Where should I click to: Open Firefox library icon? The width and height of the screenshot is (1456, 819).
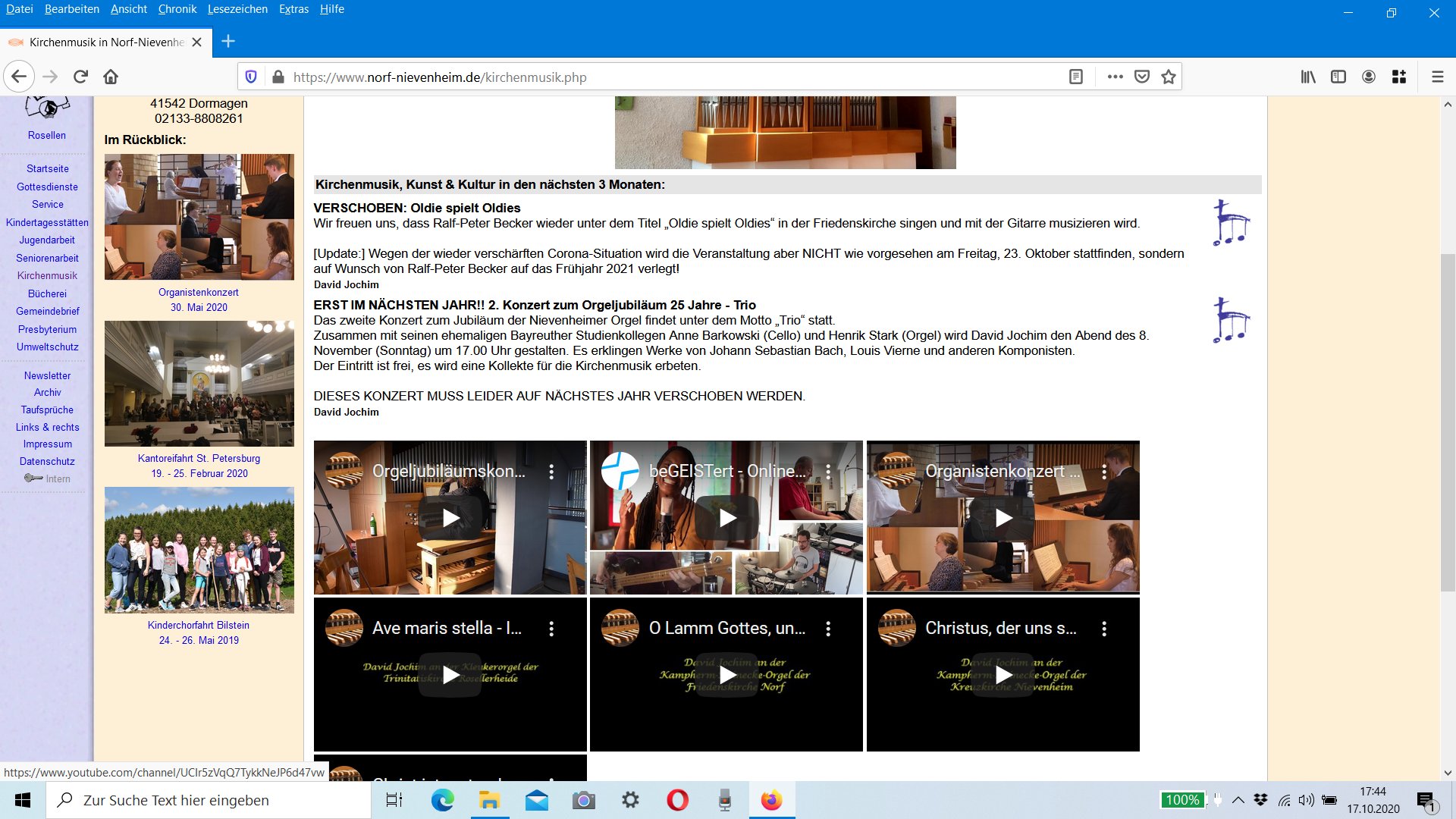coord(1308,77)
